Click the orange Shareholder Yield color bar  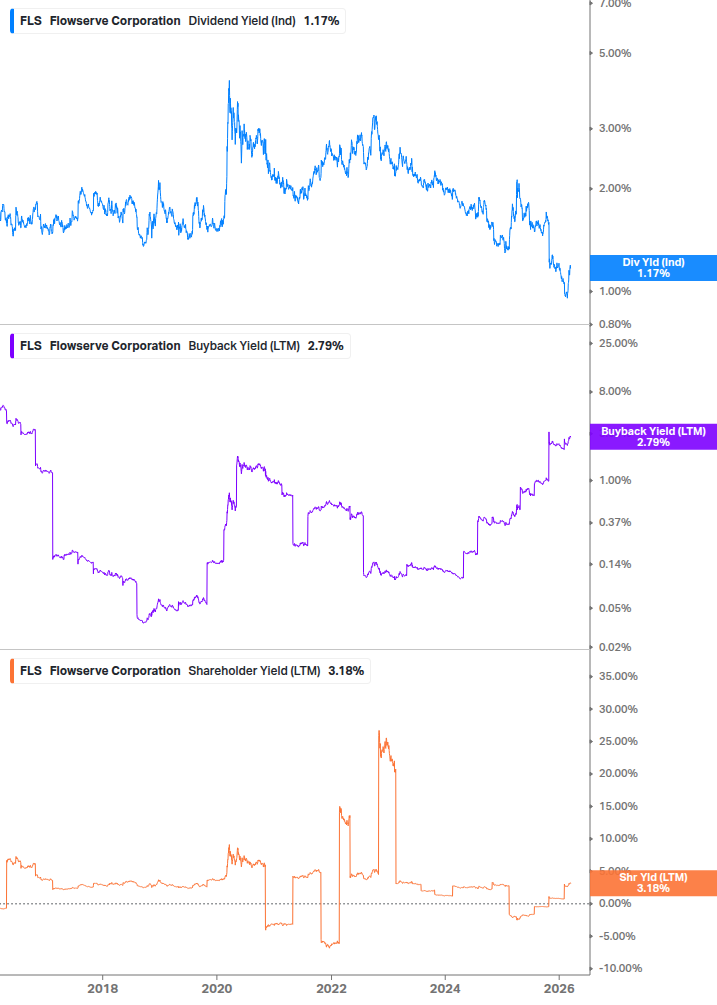click(12, 671)
